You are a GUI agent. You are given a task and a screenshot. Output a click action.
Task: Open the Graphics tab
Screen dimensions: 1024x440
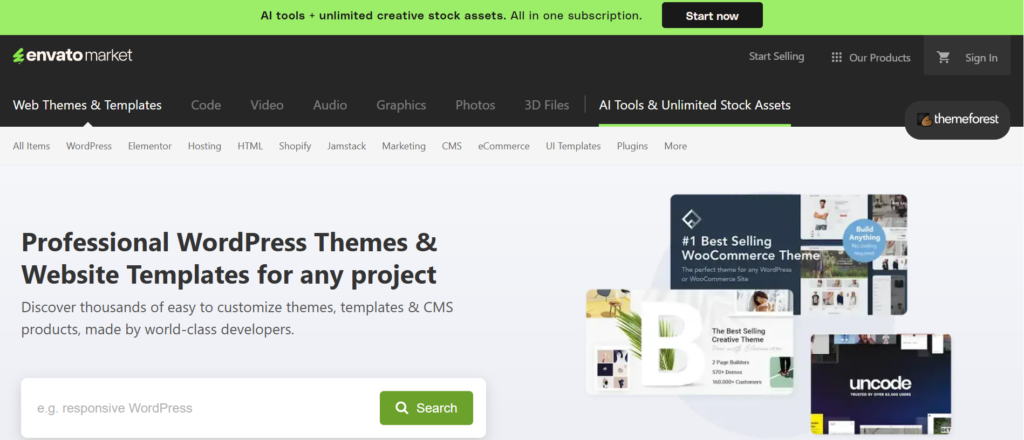[x=401, y=105]
